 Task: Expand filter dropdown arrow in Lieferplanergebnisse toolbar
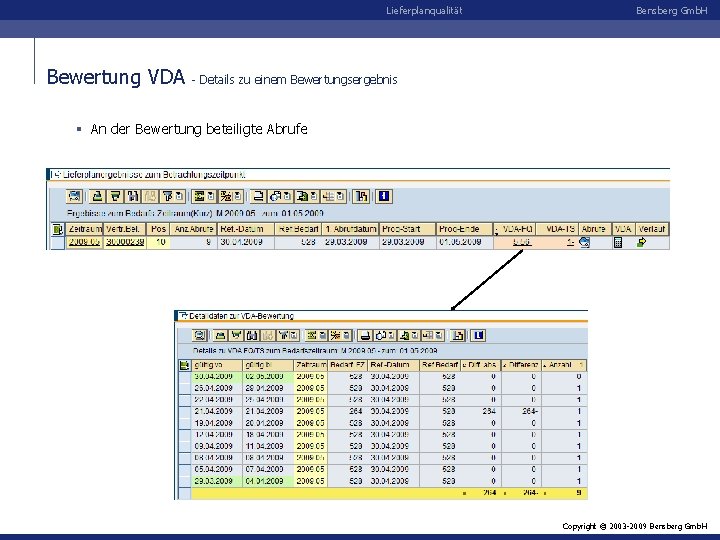[180, 196]
